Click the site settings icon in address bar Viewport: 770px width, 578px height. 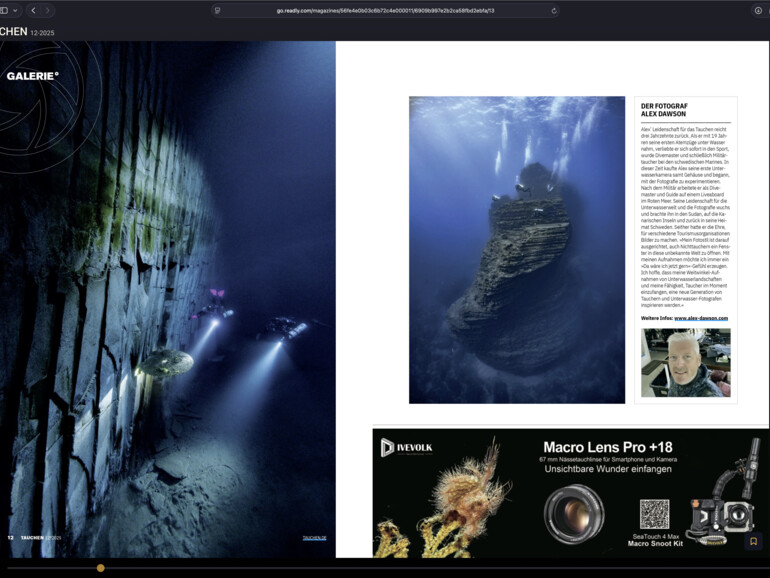pos(216,10)
